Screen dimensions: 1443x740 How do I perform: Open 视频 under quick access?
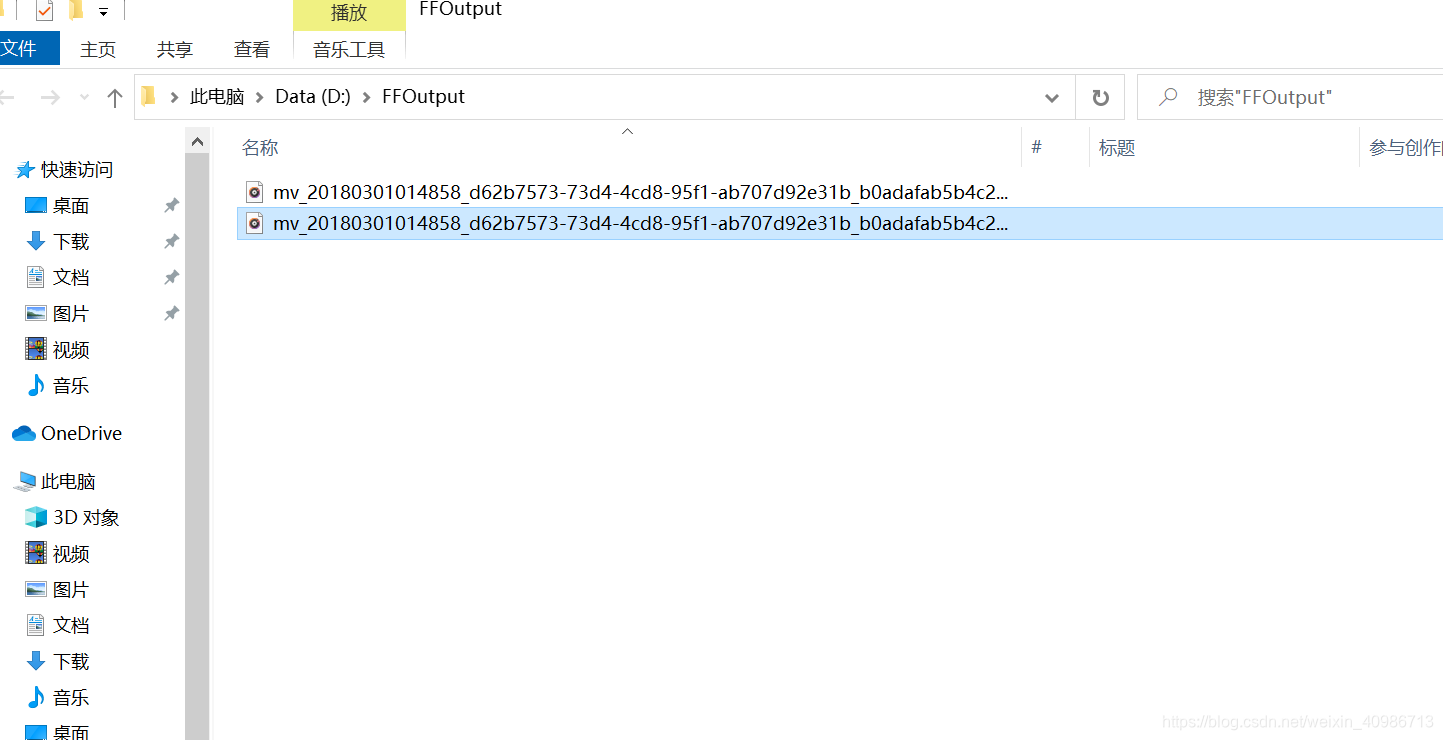(71, 350)
